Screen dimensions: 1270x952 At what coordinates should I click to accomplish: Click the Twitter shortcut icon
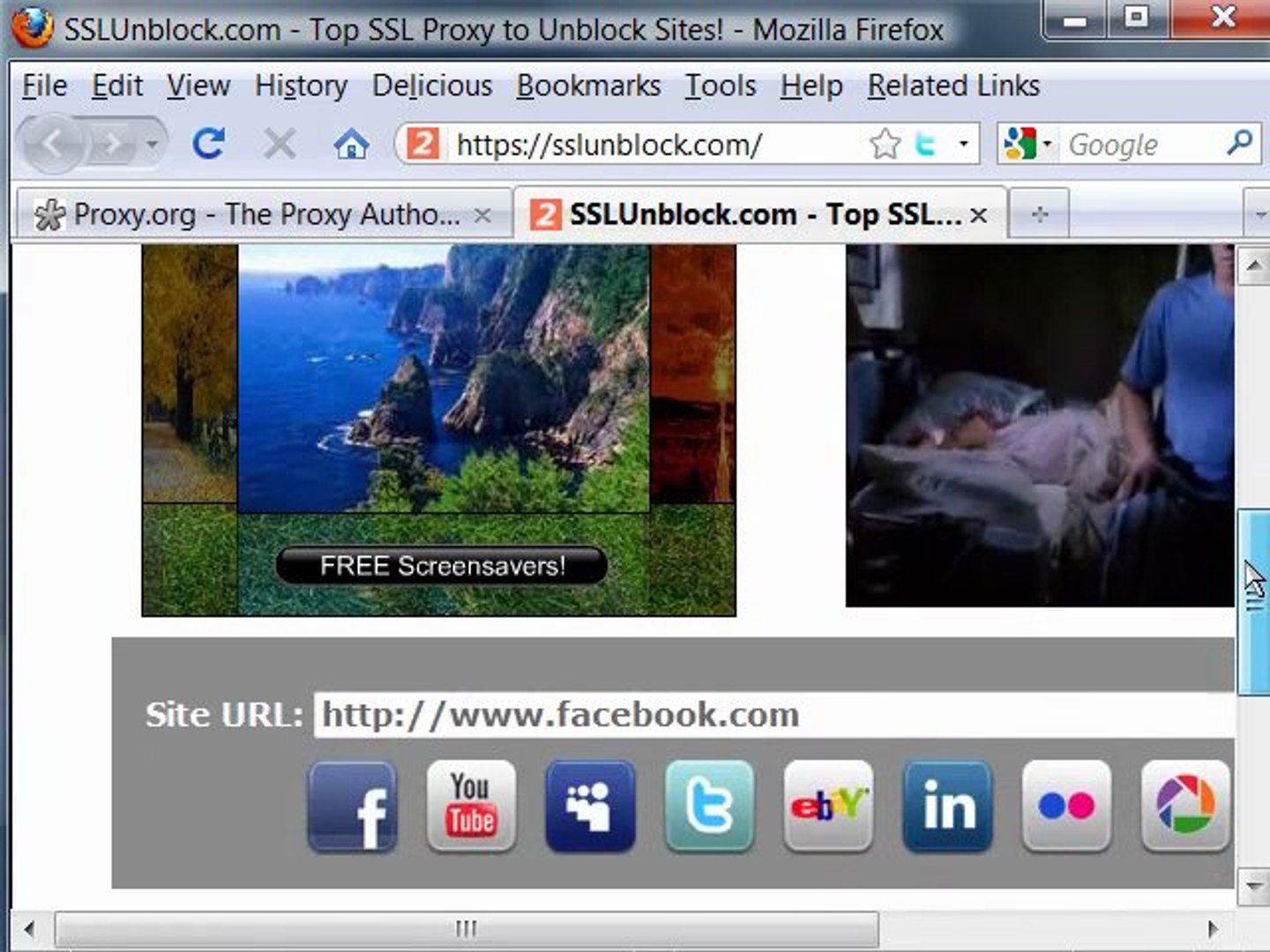coord(709,807)
